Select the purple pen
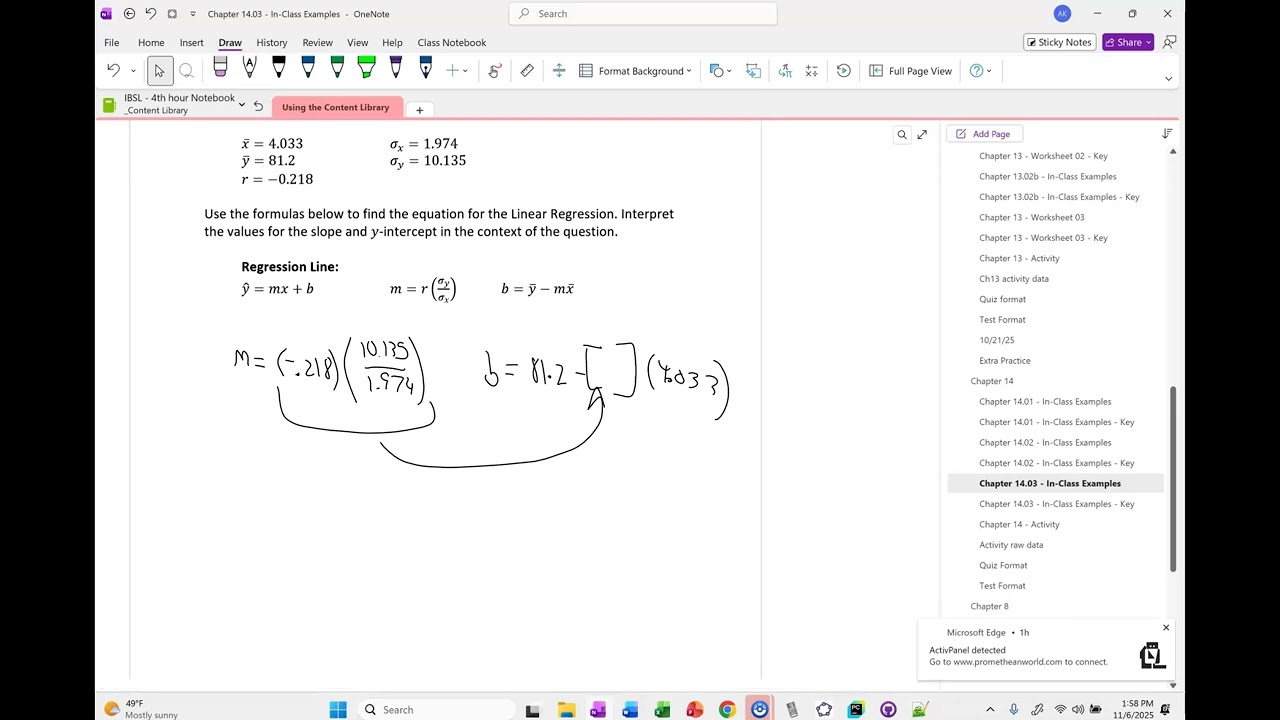The width and height of the screenshot is (1280, 720). point(396,69)
